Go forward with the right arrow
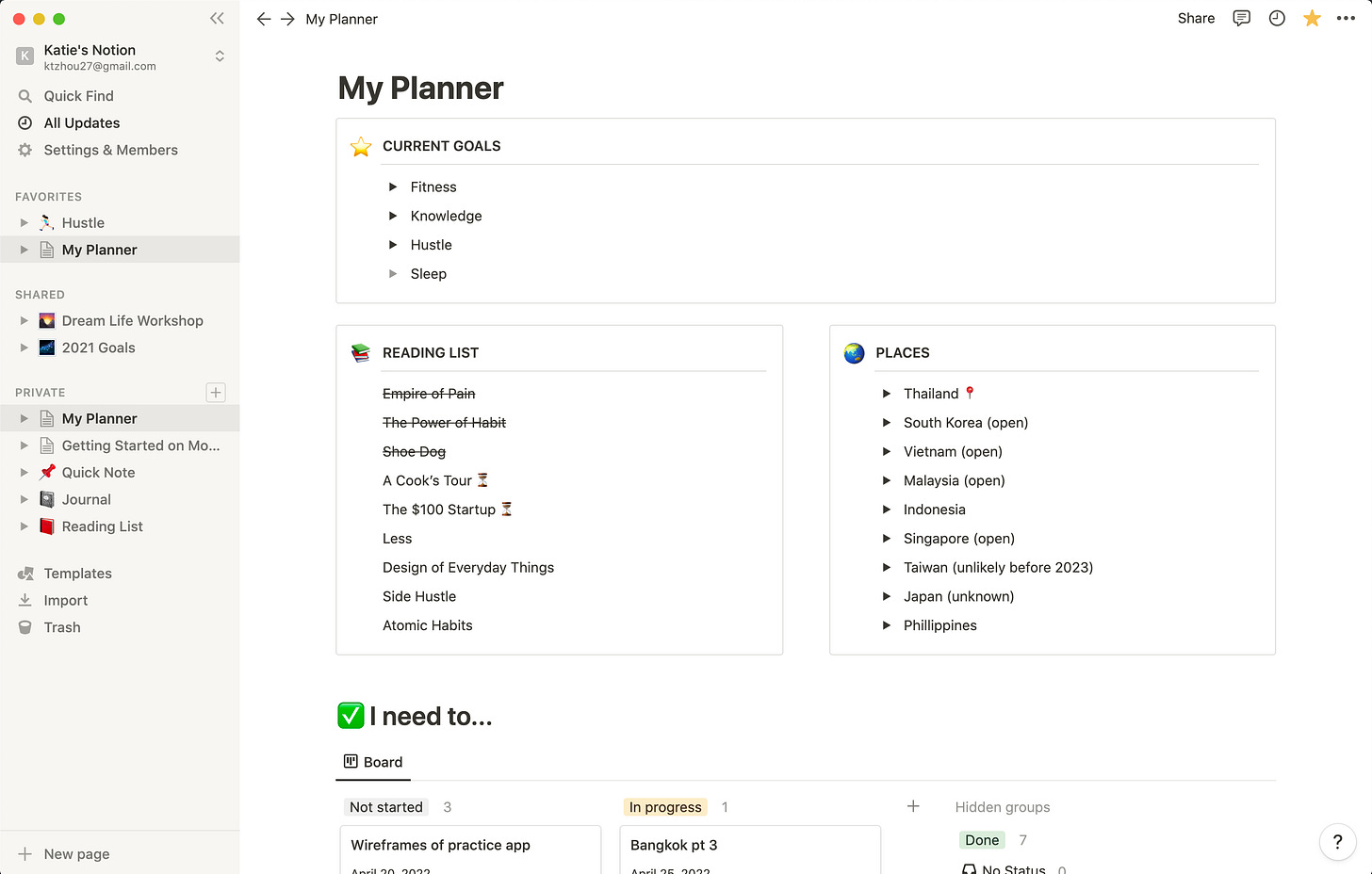Image resolution: width=1372 pixels, height=874 pixels. [x=287, y=19]
